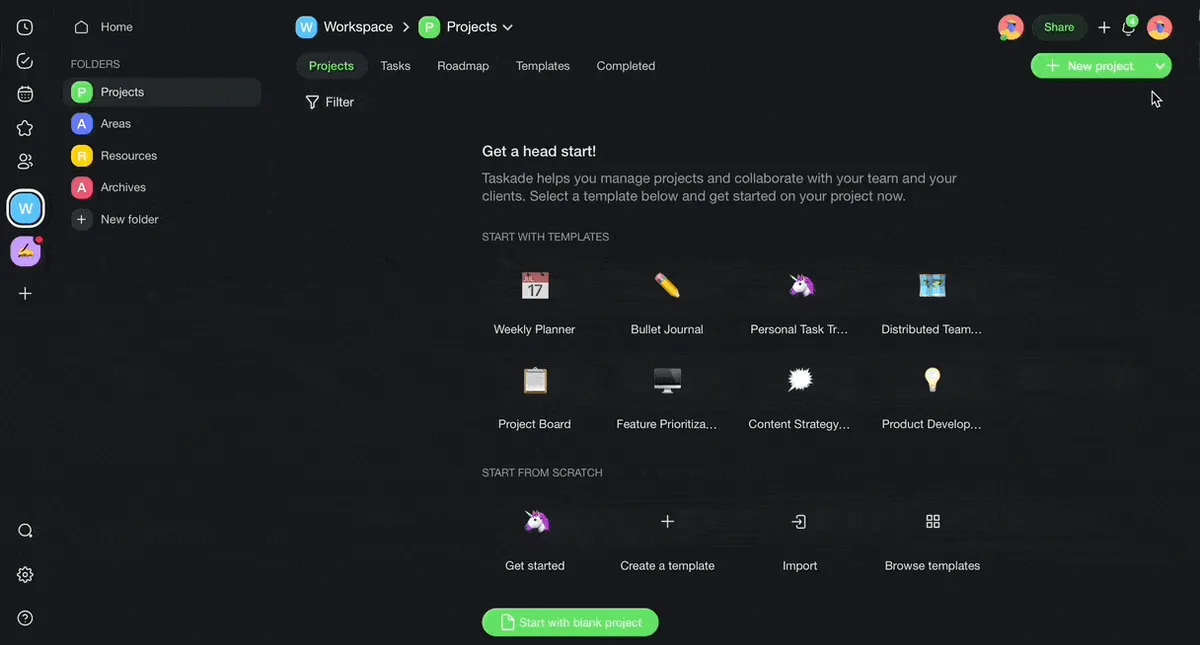The width and height of the screenshot is (1200, 645).
Task: Switch to the Projects tab
Action: (331, 66)
